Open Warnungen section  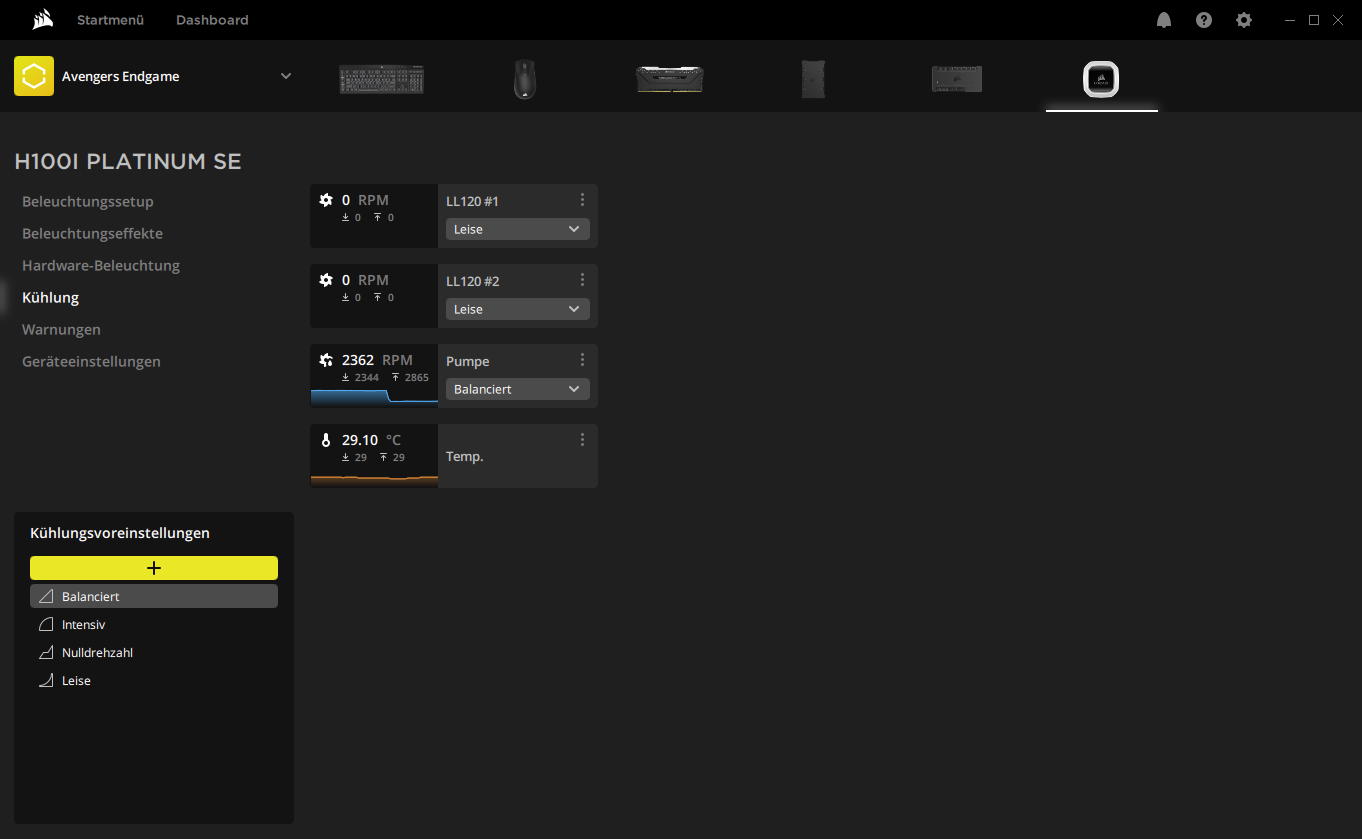point(61,329)
